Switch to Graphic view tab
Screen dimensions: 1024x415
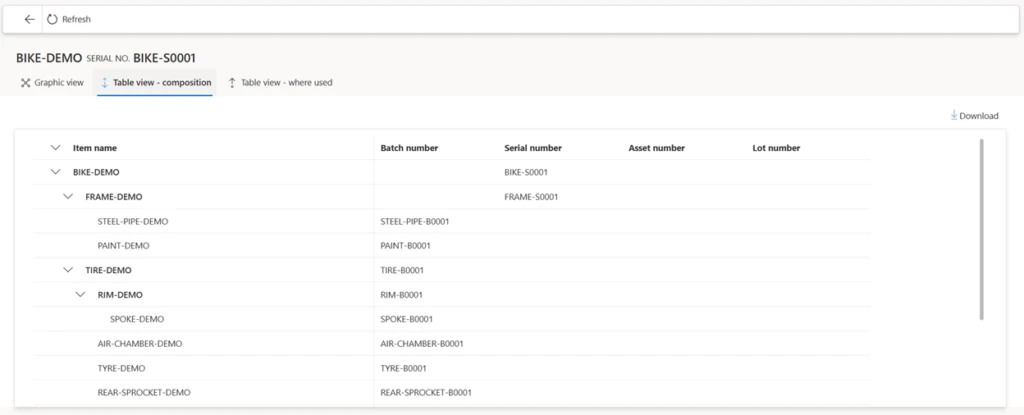tap(58, 83)
